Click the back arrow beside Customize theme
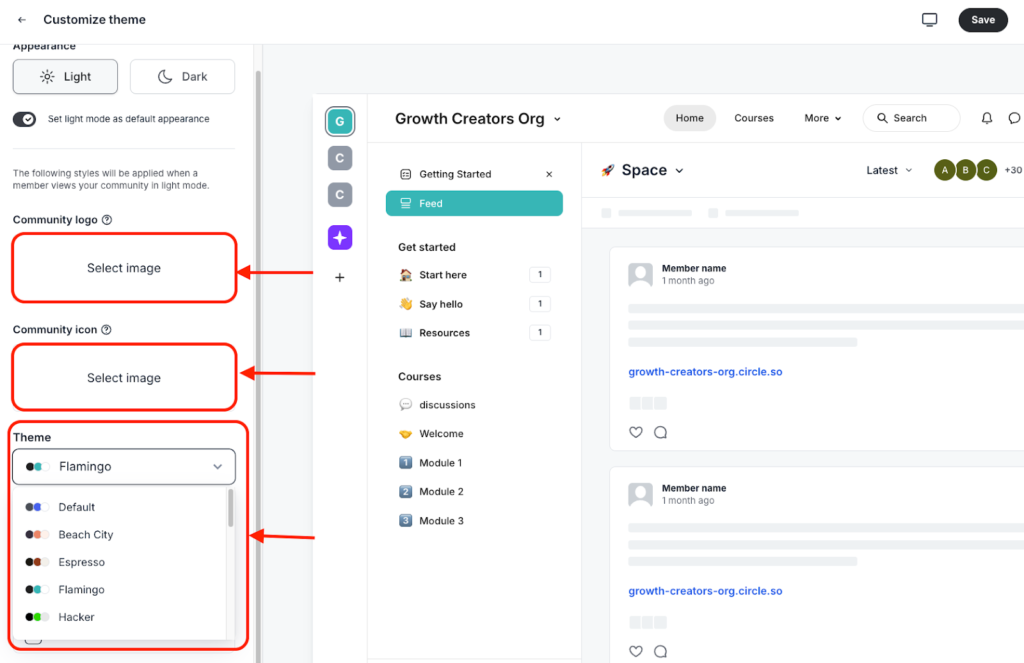 tap(22, 20)
